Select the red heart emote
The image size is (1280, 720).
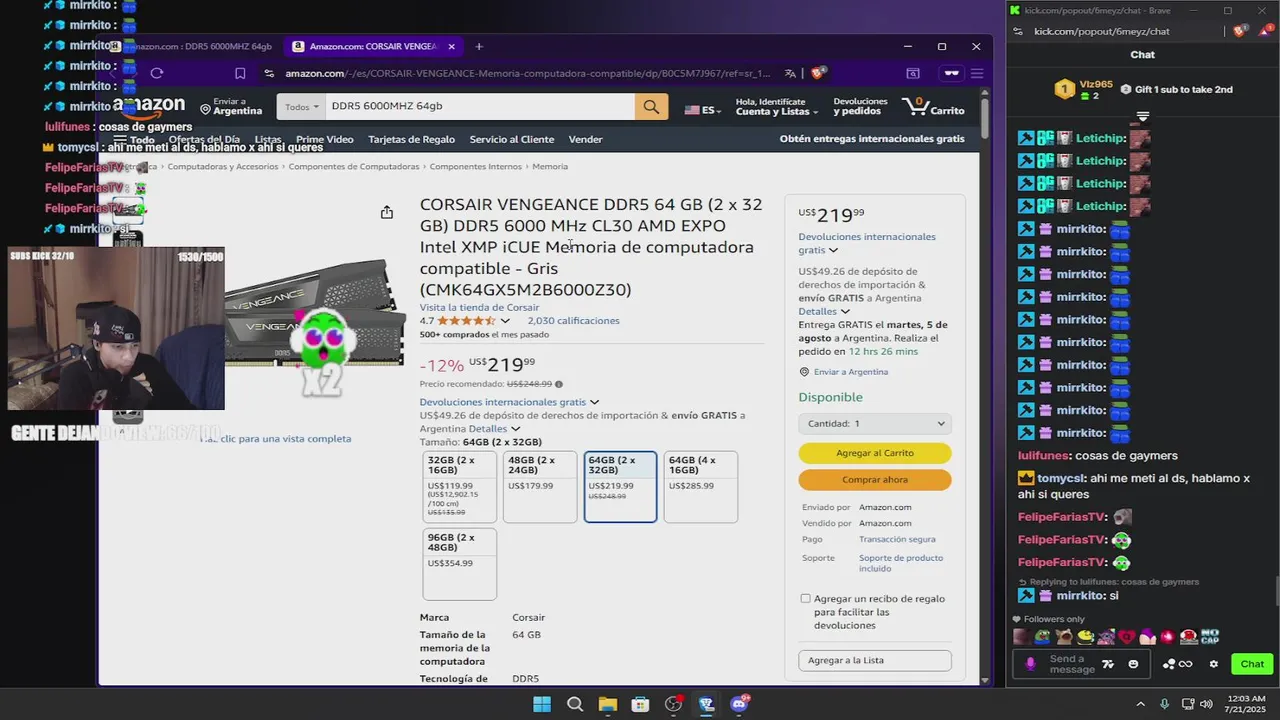click(1127, 636)
